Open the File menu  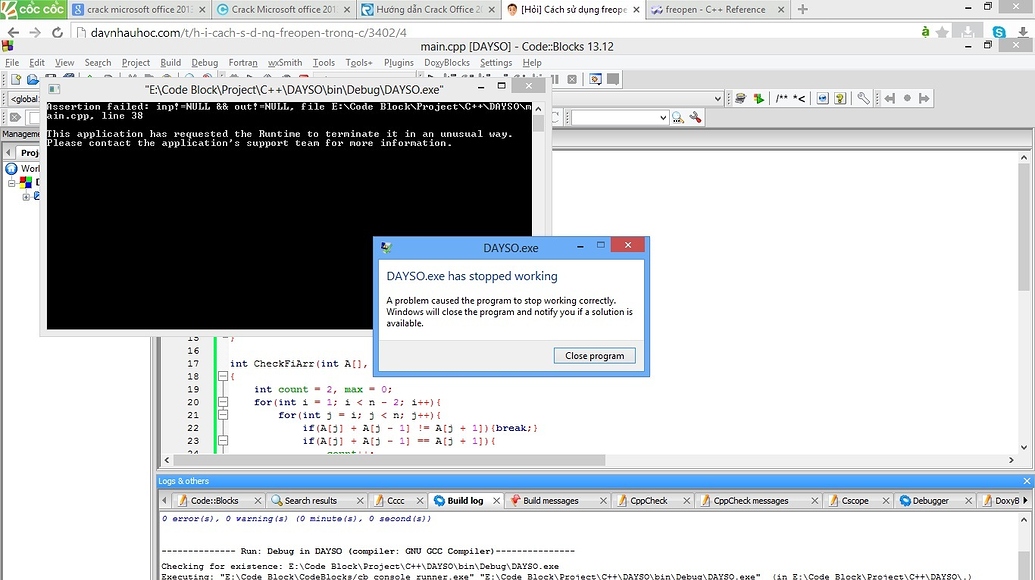point(12,63)
